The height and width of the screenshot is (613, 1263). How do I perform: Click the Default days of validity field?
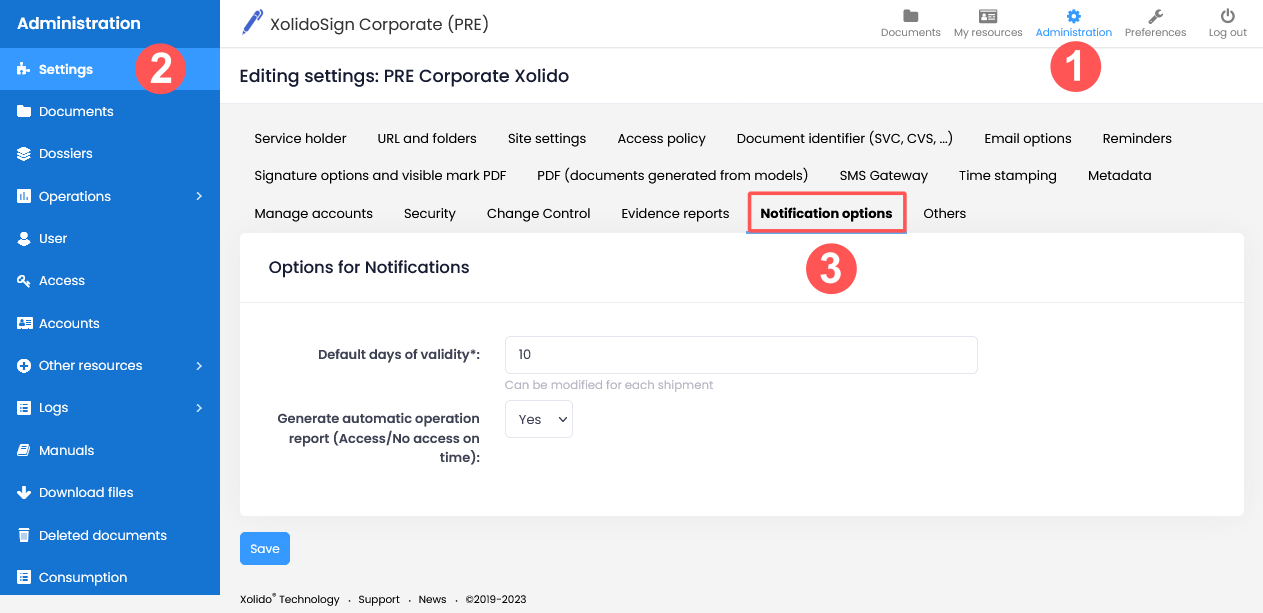[741, 355]
